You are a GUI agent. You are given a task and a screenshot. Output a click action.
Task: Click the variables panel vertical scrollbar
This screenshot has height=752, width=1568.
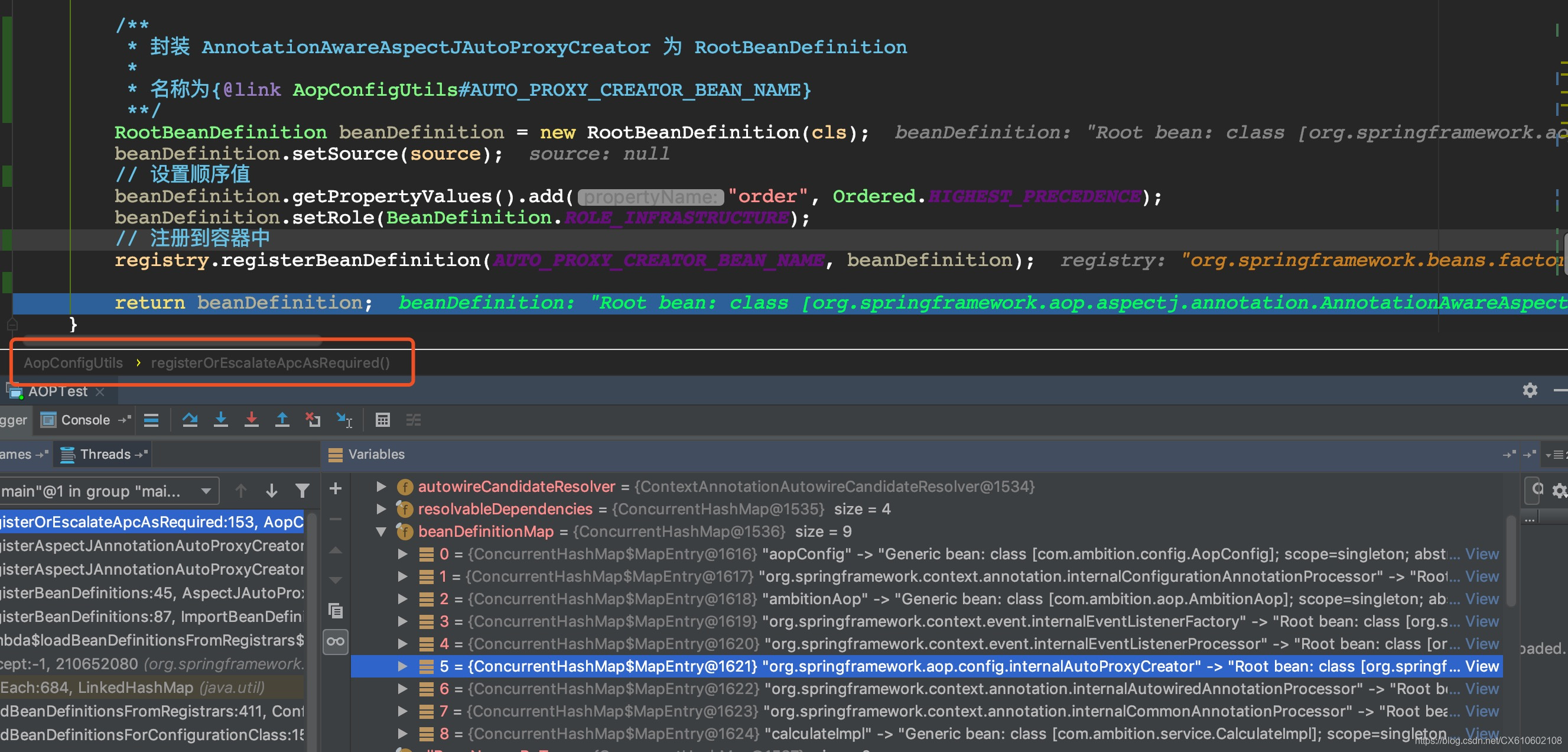tap(1511, 561)
